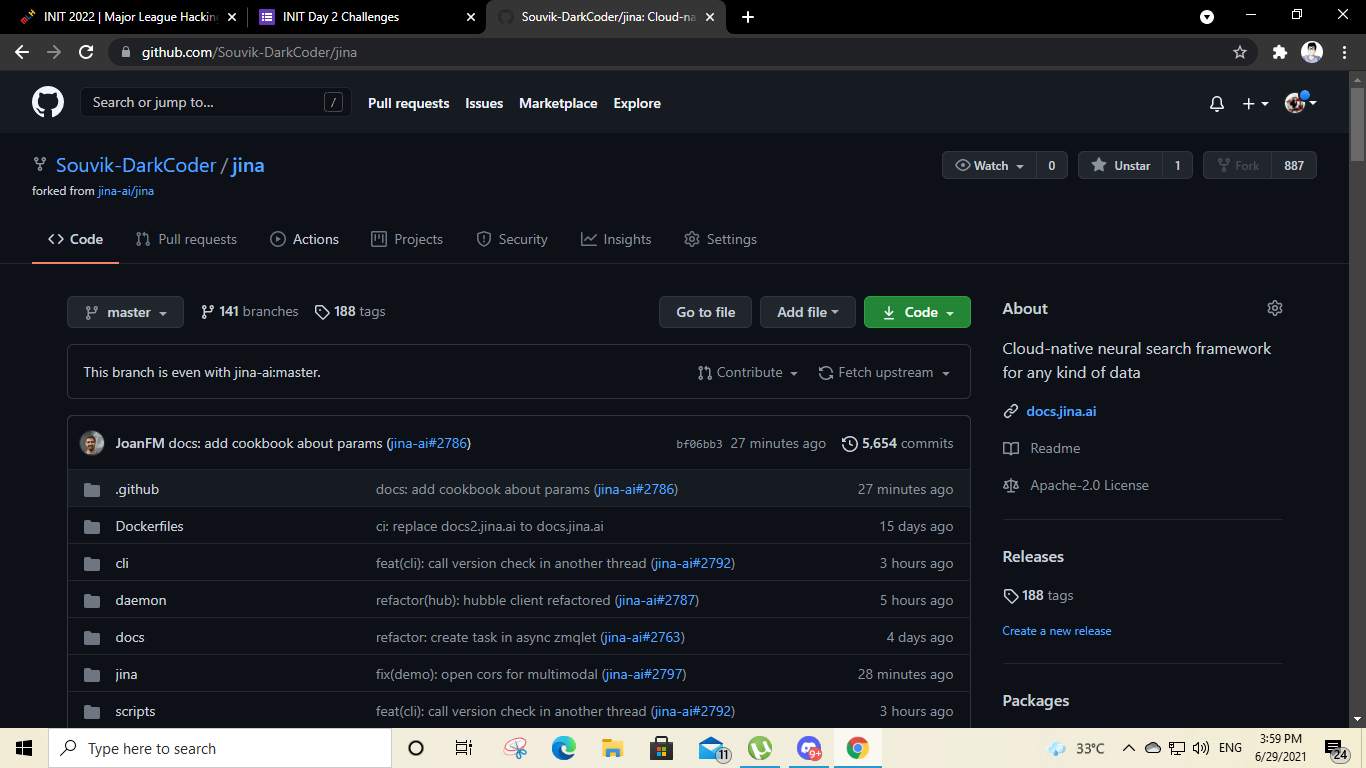Open the commit history clock icon
The height and width of the screenshot is (768, 1366).
coord(850,443)
